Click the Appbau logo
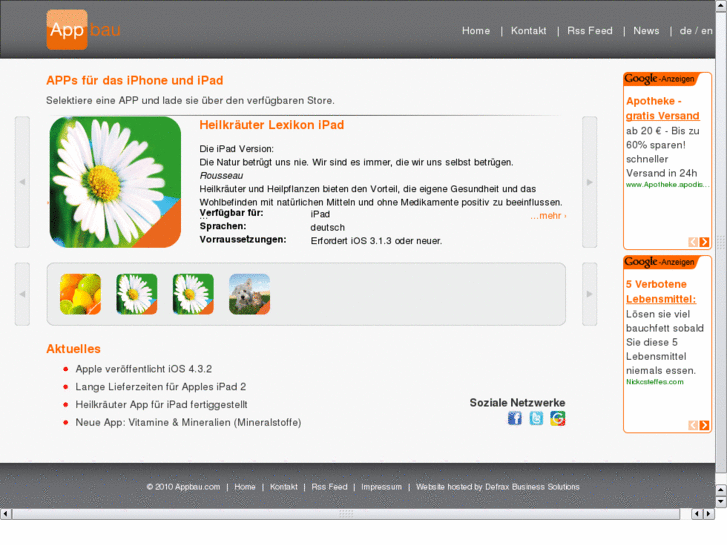The height and width of the screenshot is (545, 727). [x=83, y=30]
